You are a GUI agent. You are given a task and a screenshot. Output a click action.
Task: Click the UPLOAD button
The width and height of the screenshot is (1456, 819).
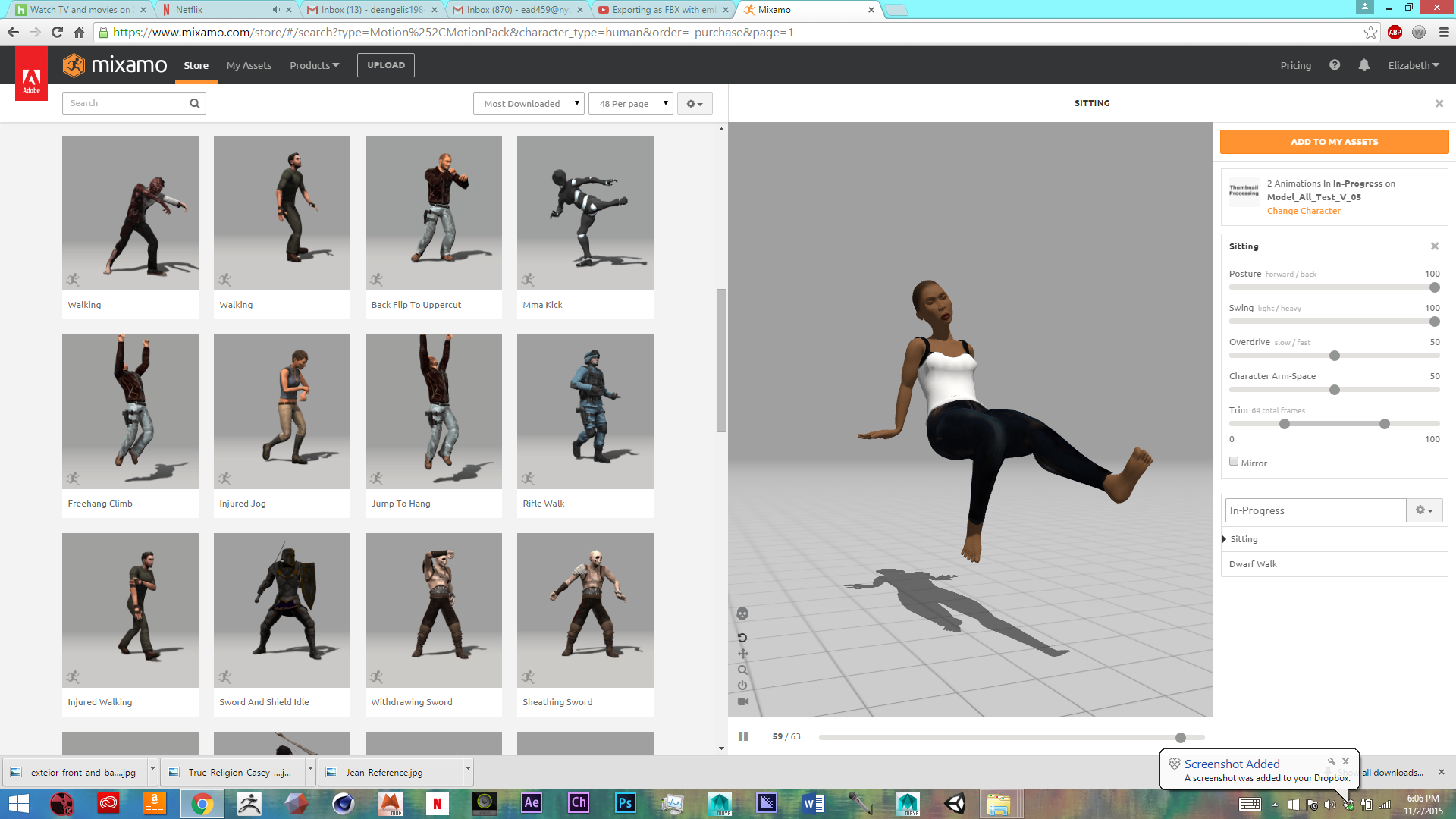pos(386,65)
